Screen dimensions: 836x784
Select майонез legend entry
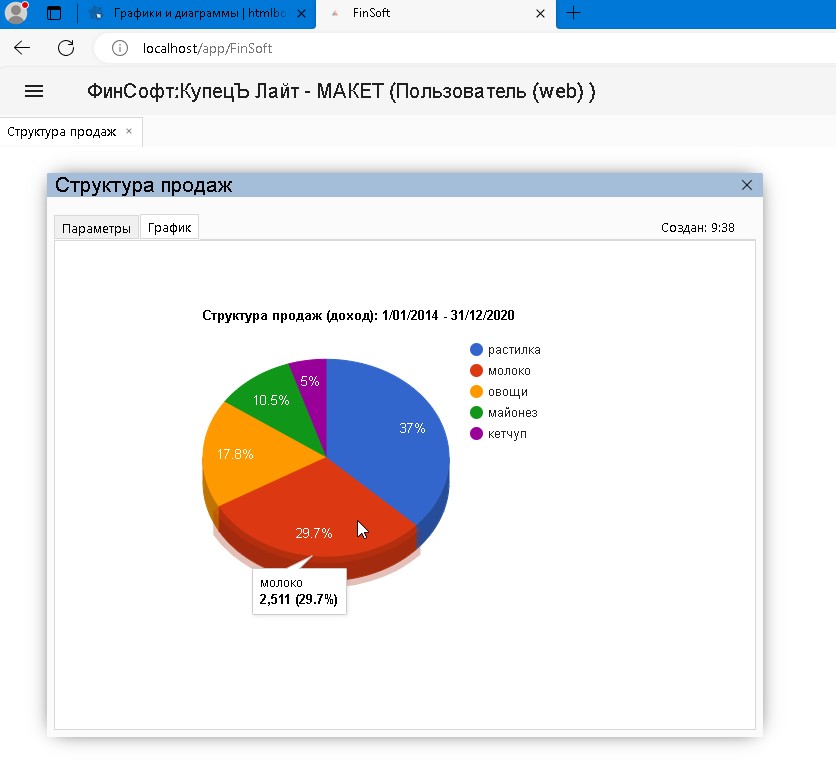[513, 413]
